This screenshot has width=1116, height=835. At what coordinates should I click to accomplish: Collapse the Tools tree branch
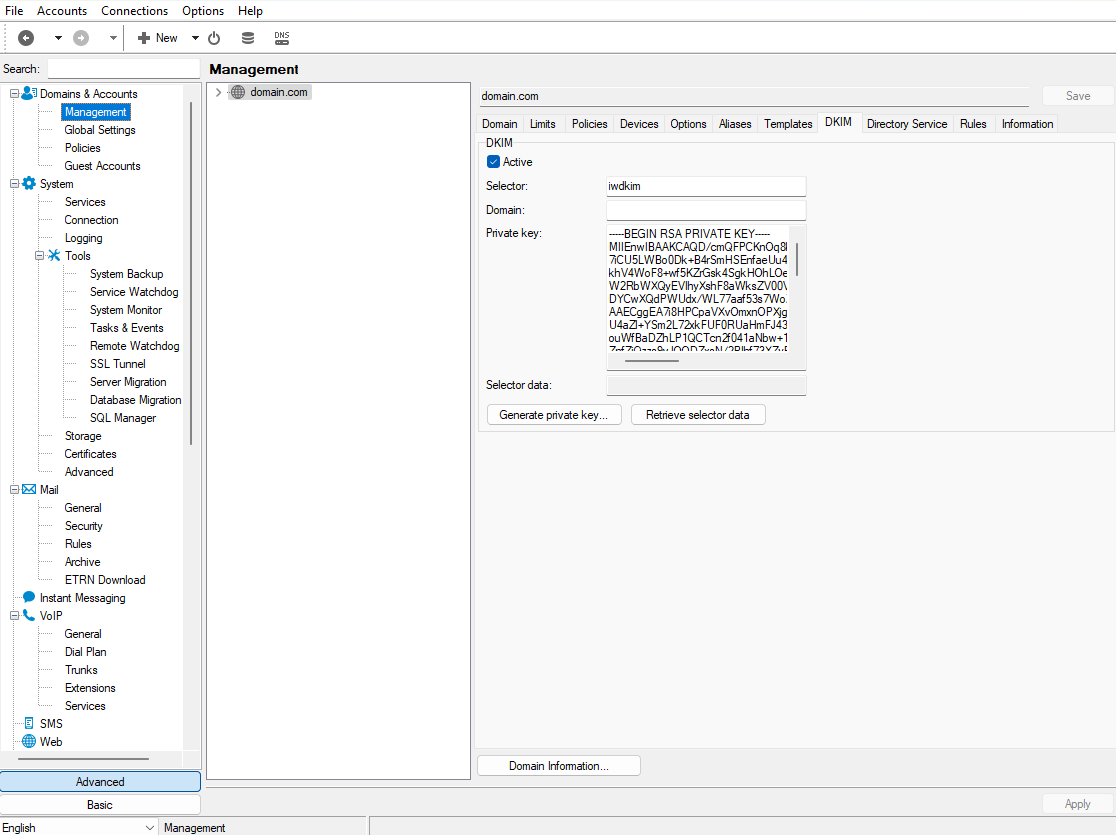[x=40, y=256]
